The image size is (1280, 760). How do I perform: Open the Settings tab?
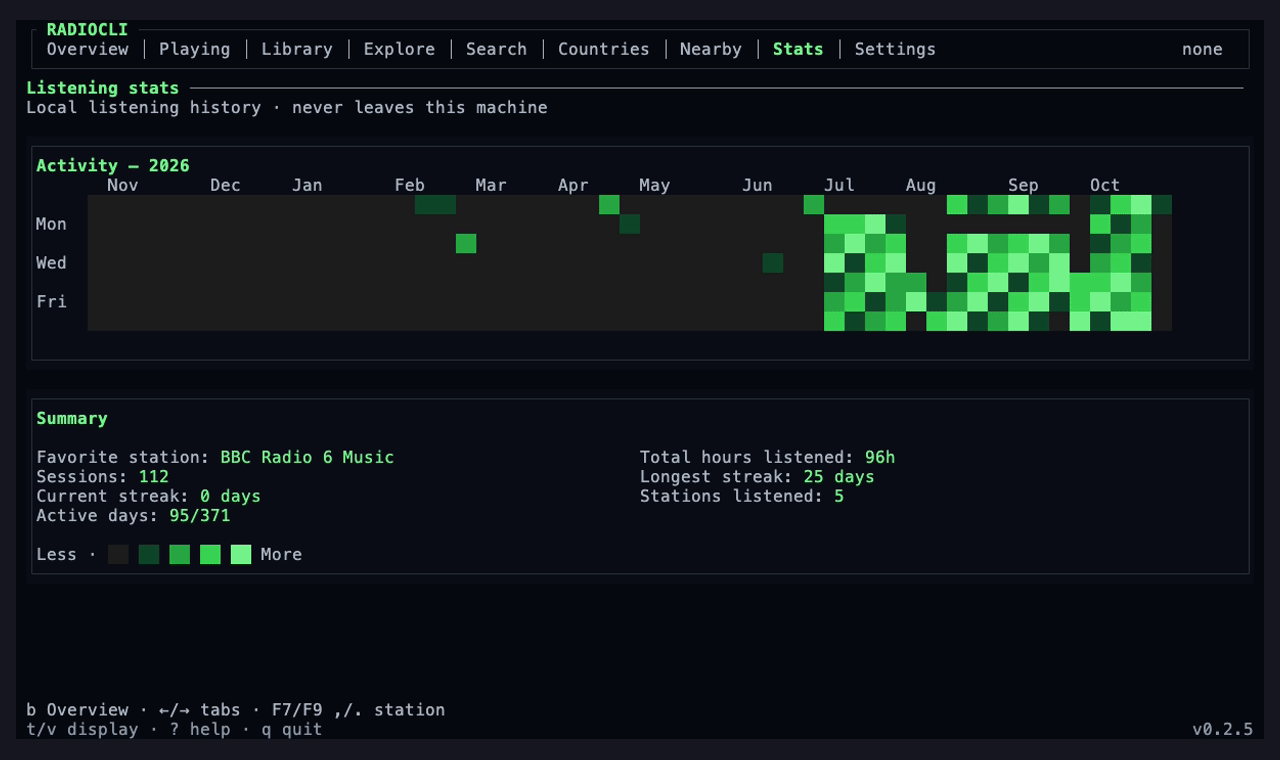pyautogui.click(x=895, y=49)
